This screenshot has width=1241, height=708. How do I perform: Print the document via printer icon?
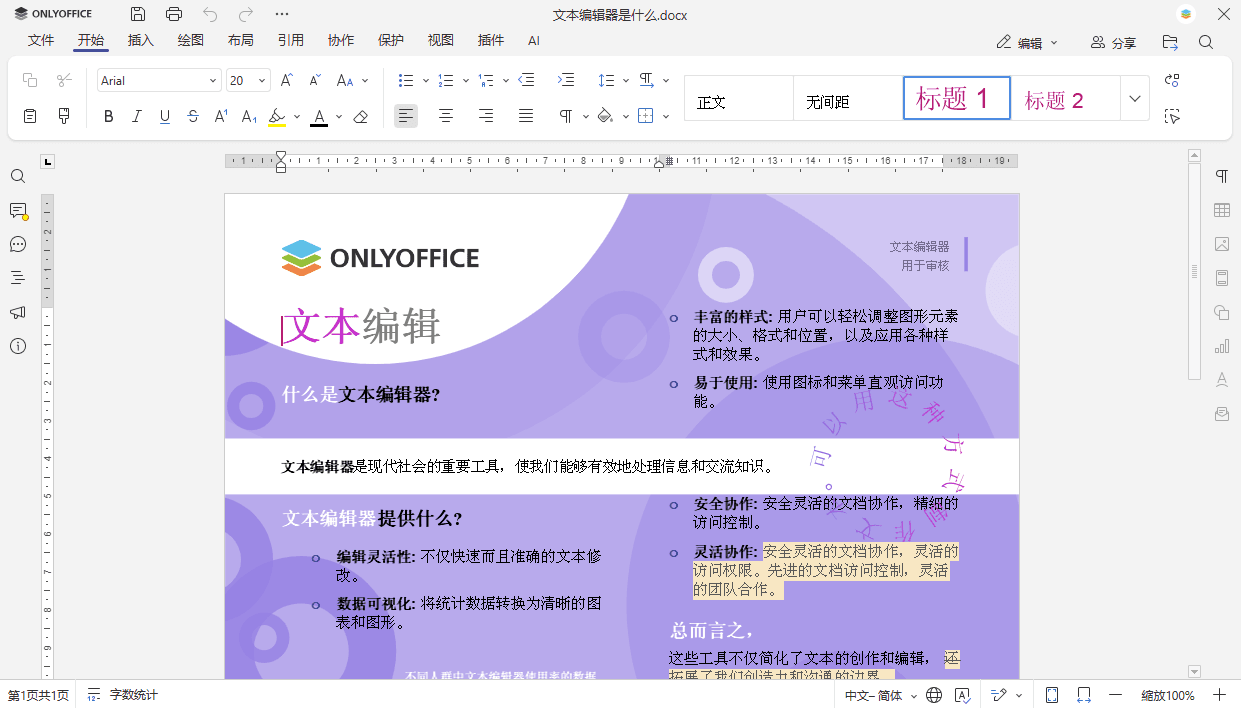[x=174, y=14]
